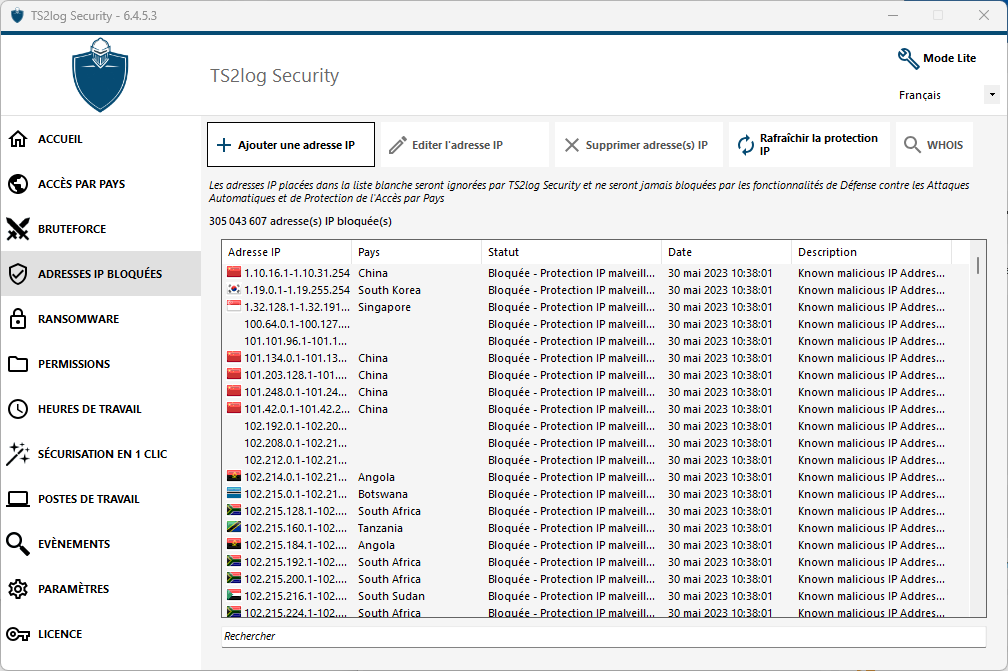This screenshot has height=671, width=1008.
Task: Click the South Korea country cell
Action: coord(389,291)
